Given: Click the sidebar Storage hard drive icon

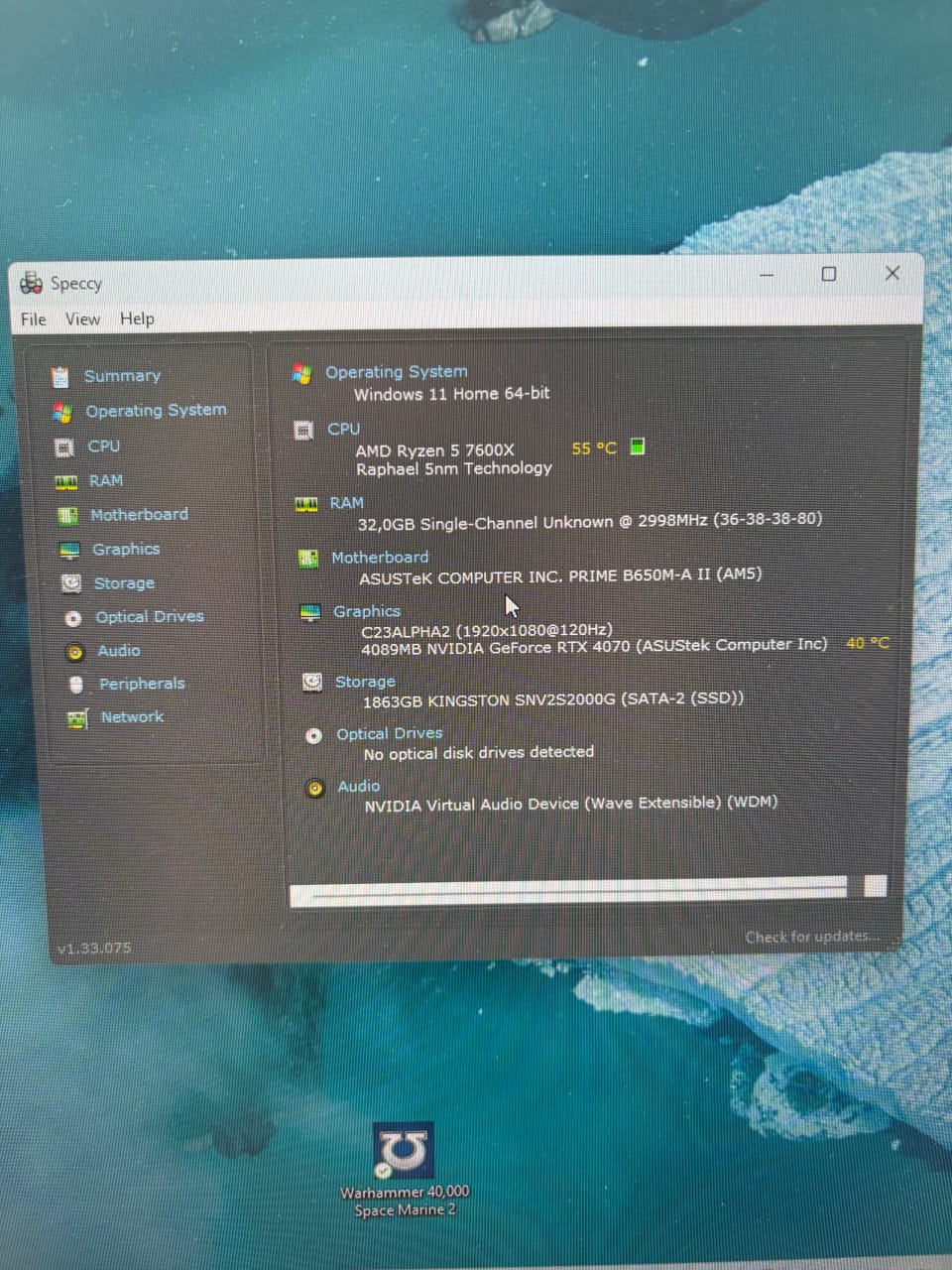Looking at the screenshot, I should pos(71,584).
